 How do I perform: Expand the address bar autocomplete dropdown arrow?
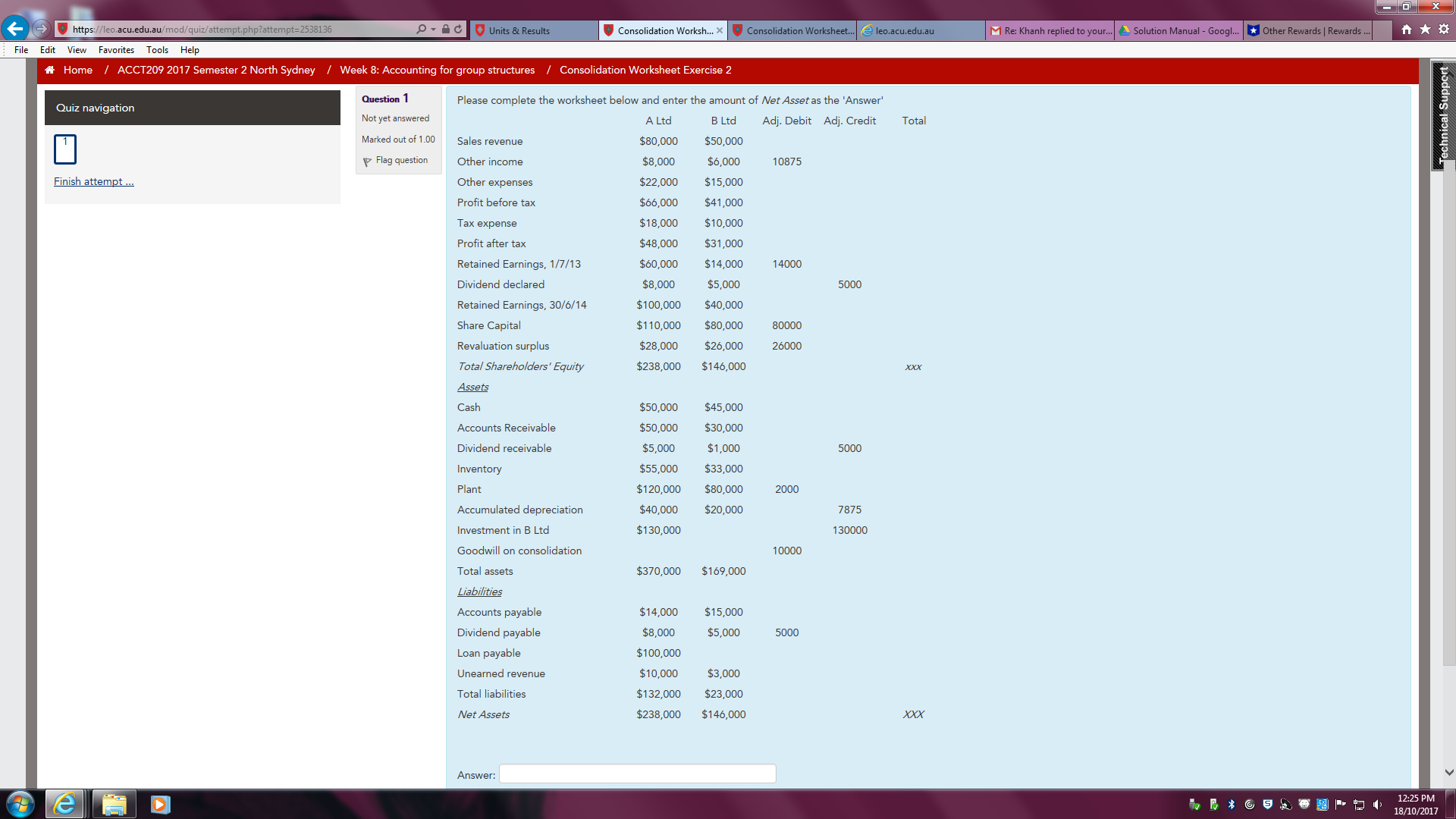coord(433,30)
